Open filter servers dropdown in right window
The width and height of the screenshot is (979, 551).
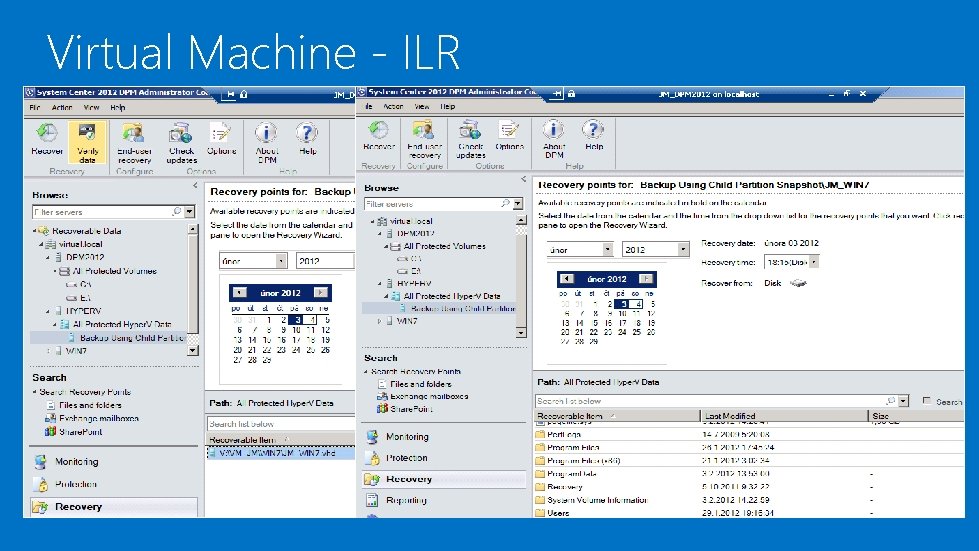point(518,204)
